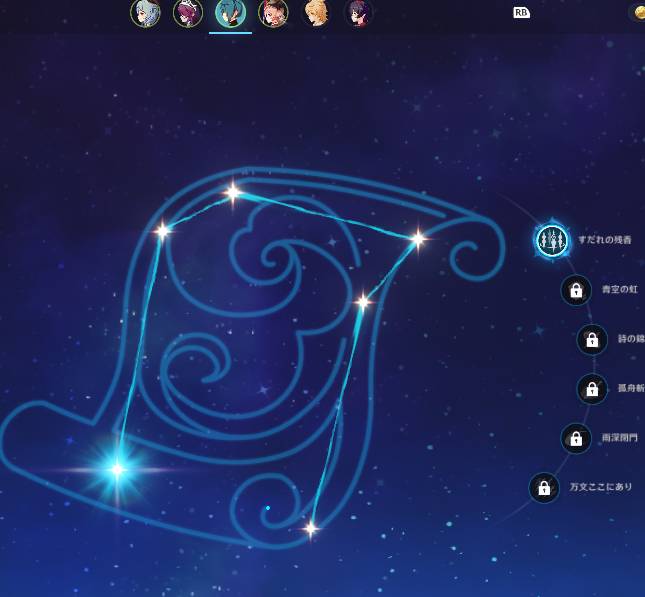Click the 万文ここにあり label text

tap(600, 487)
